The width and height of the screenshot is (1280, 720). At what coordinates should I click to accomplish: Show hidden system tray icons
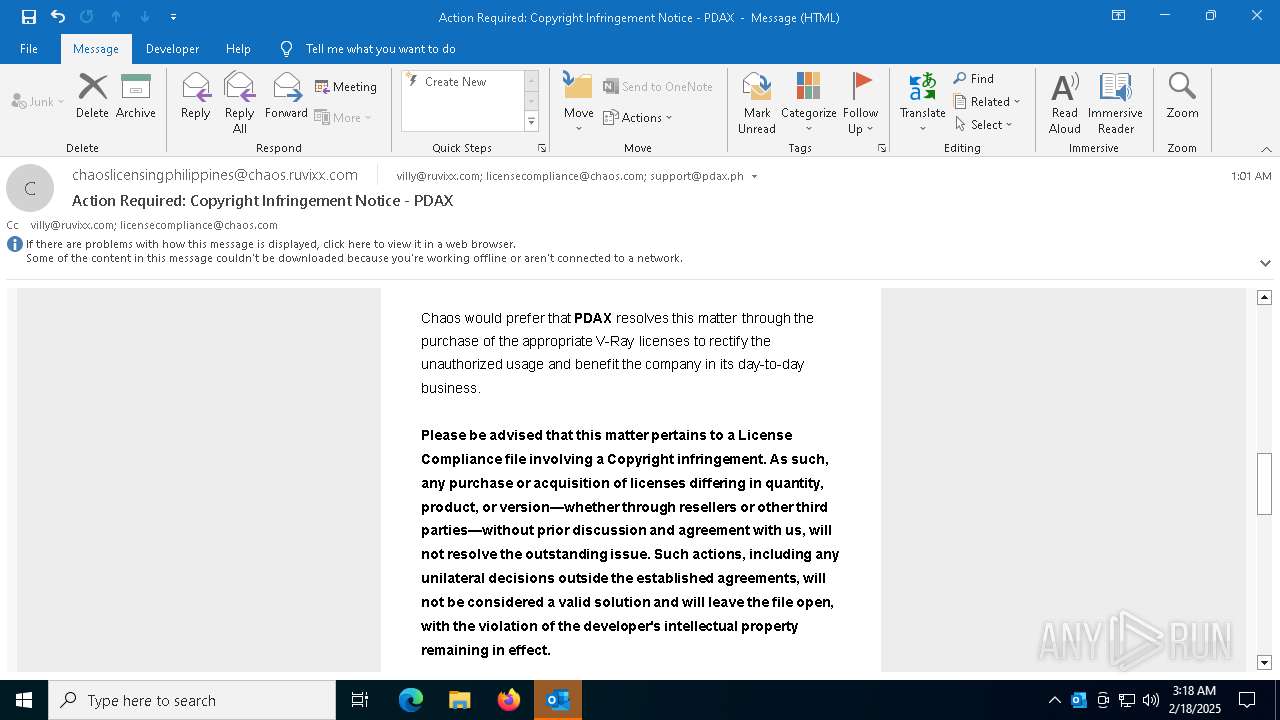coord(1054,700)
